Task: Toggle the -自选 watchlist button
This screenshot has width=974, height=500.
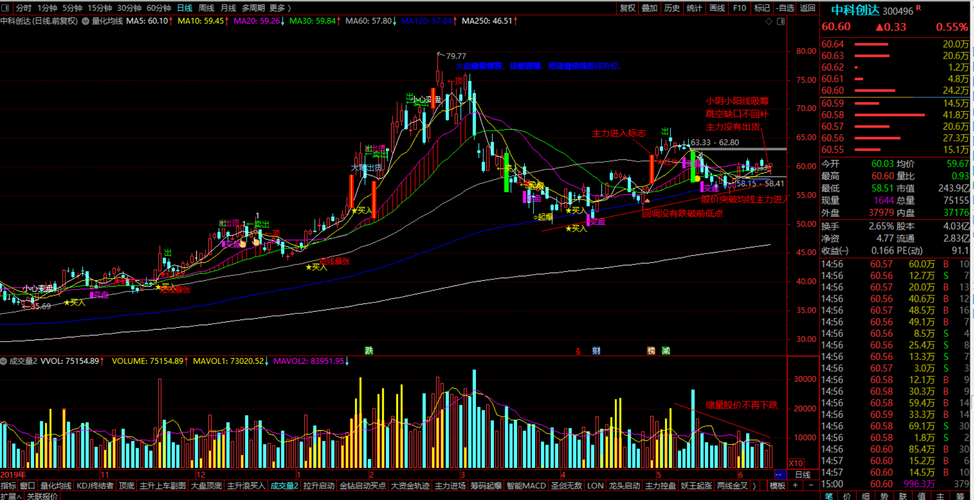Action: coord(785,8)
